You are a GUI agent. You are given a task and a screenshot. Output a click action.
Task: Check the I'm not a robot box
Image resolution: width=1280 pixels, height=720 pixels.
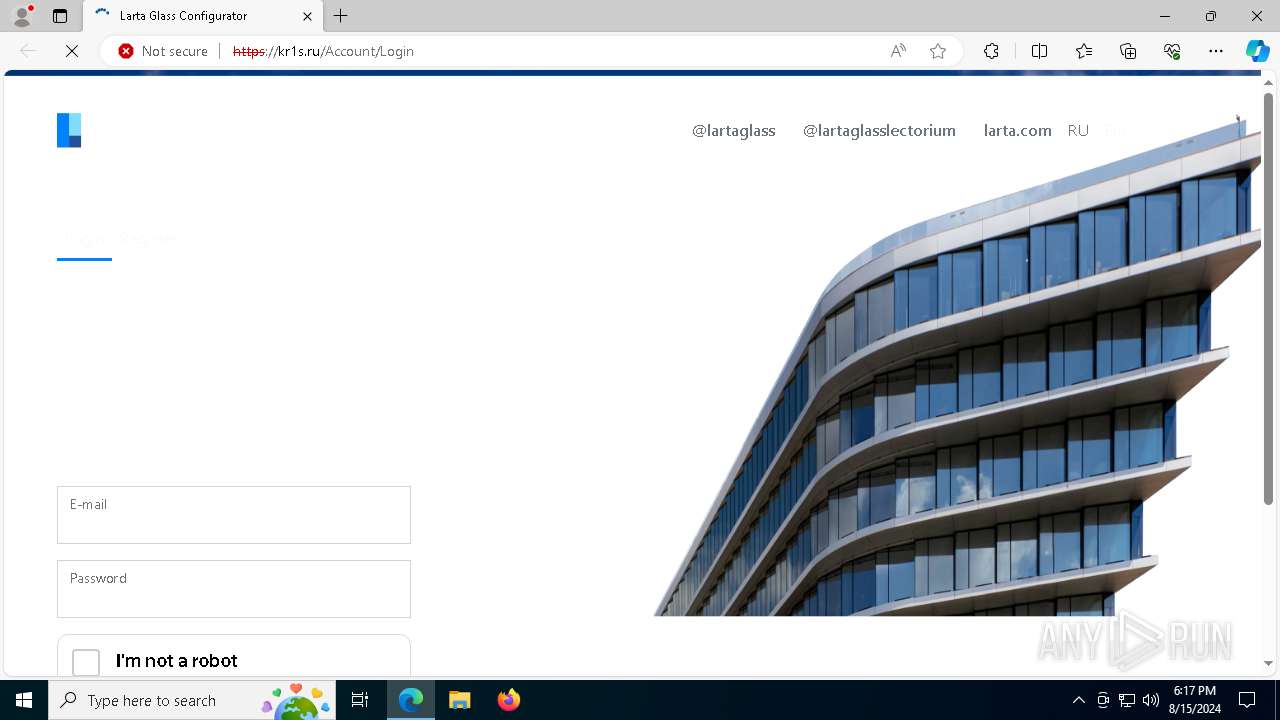point(86,662)
